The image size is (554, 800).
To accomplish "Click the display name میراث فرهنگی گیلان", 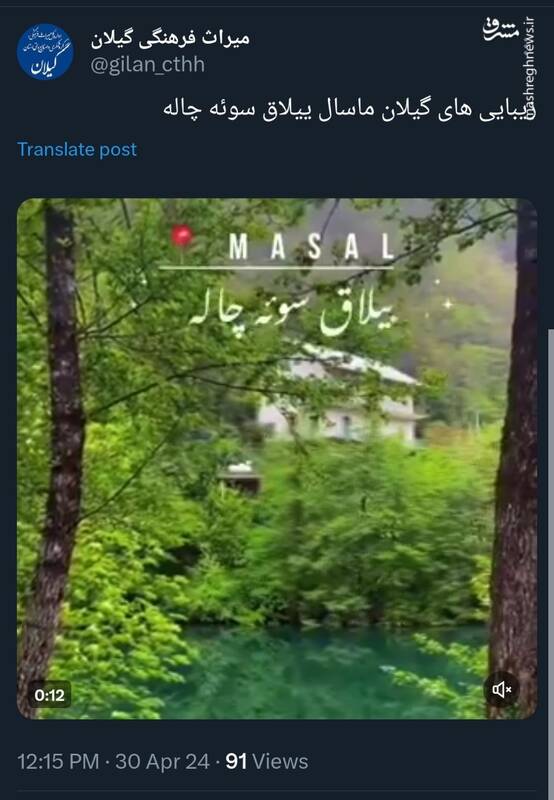I will pyautogui.click(x=170, y=38).
